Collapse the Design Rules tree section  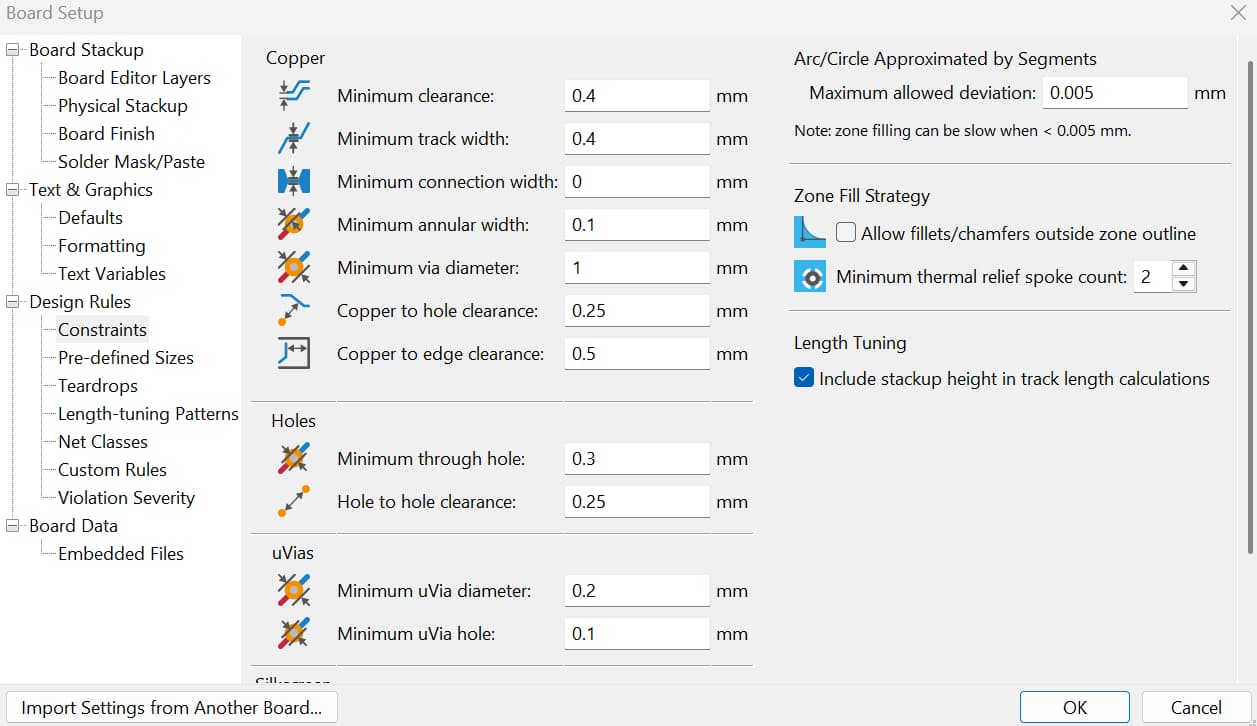click(x=14, y=302)
